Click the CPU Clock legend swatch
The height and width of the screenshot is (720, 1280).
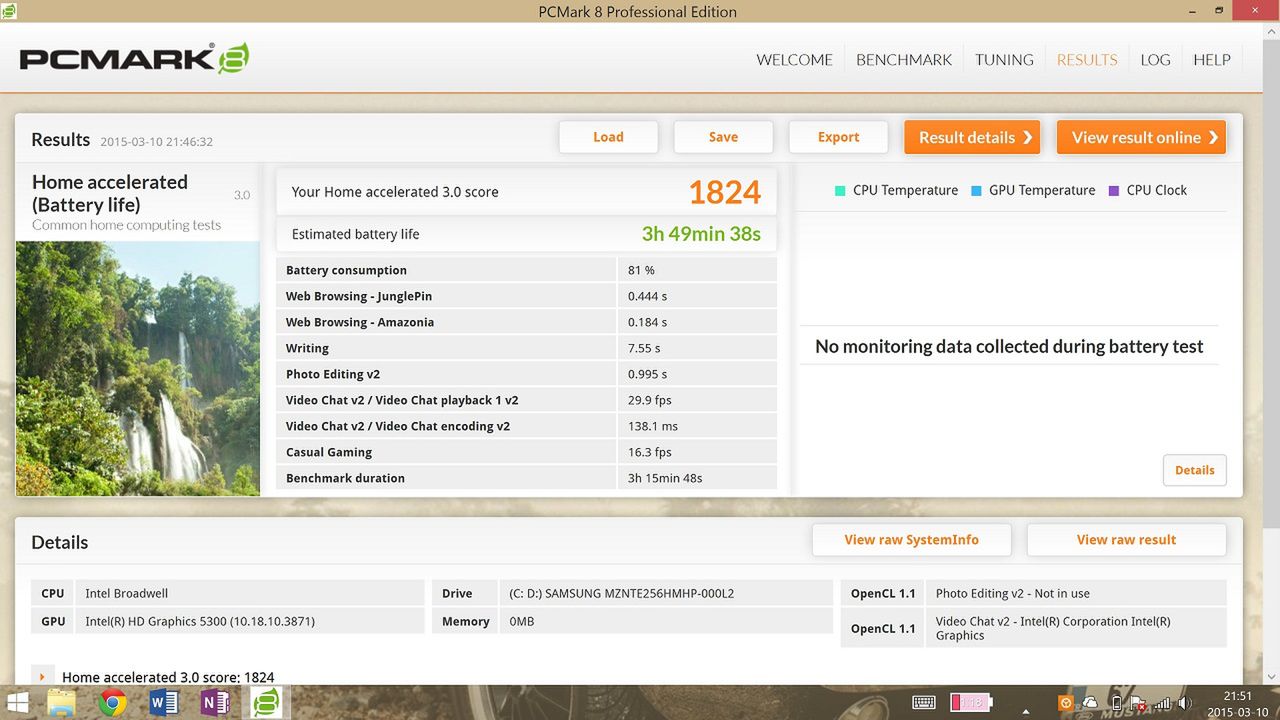(x=1114, y=190)
